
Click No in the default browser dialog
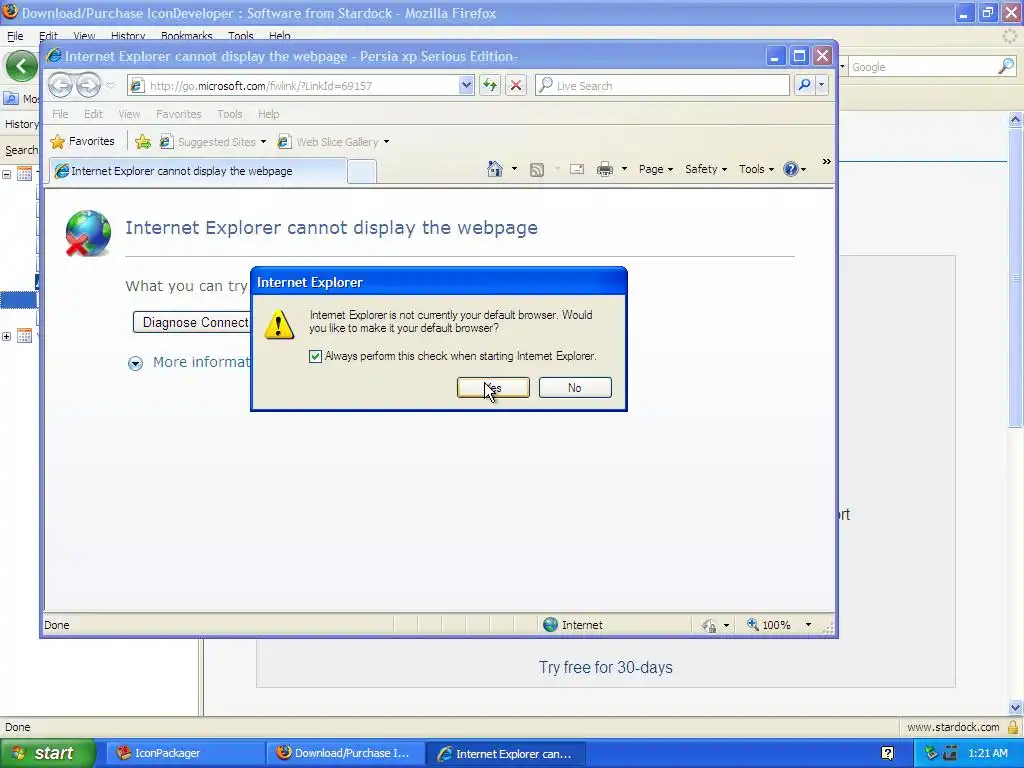575,387
